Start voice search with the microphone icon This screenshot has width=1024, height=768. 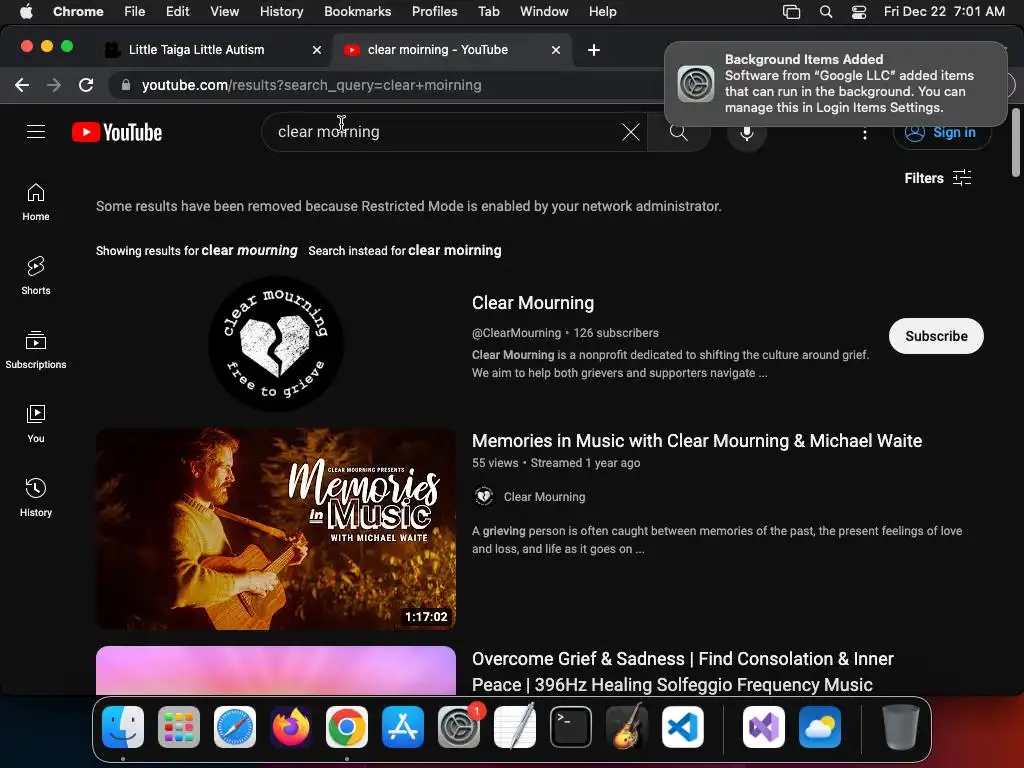tap(746, 132)
